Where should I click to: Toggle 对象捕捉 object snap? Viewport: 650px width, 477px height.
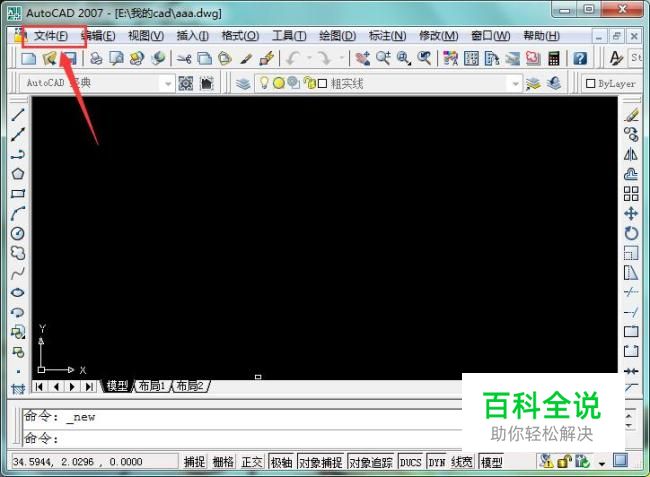tap(320, 462)
